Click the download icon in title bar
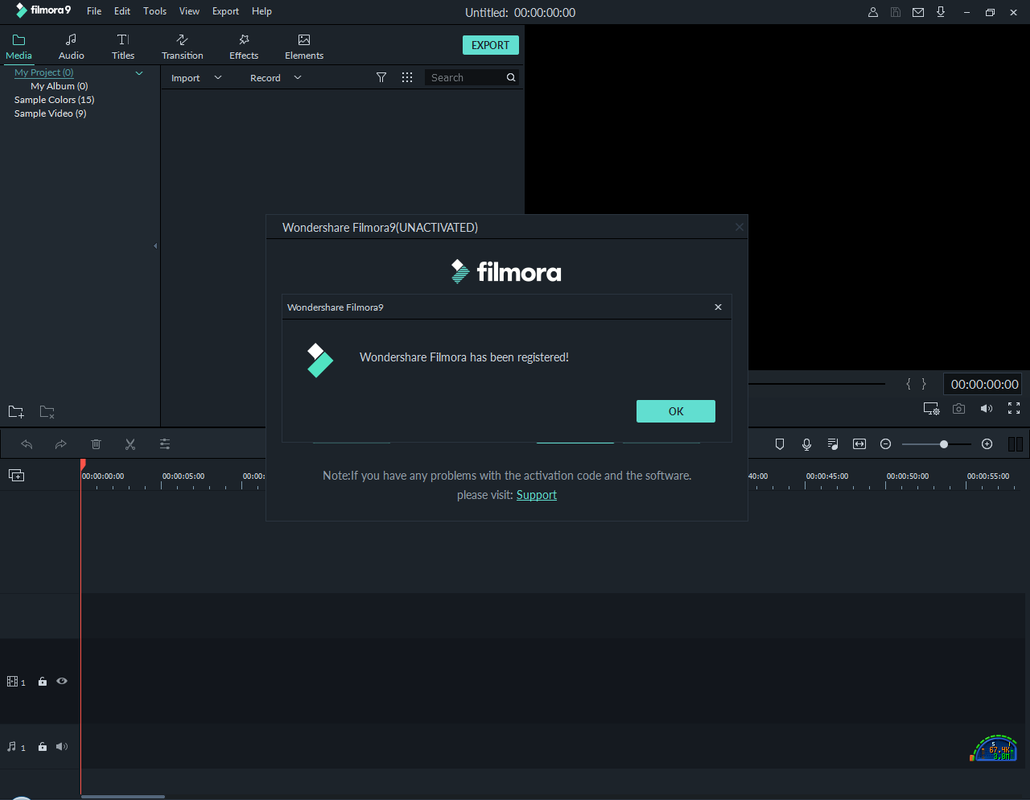The height and width of the screenshot is (800, 1030). [x=941, y=12]
